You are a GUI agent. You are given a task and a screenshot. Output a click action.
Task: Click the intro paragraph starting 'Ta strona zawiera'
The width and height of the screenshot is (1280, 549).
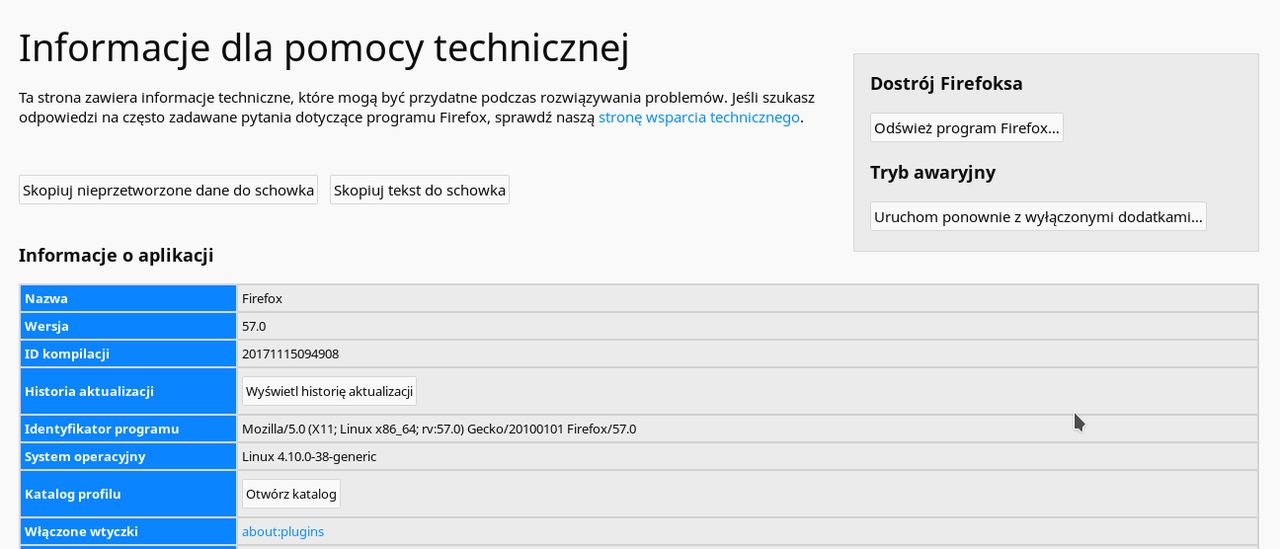pyautogui.click(x=417, y=107)
